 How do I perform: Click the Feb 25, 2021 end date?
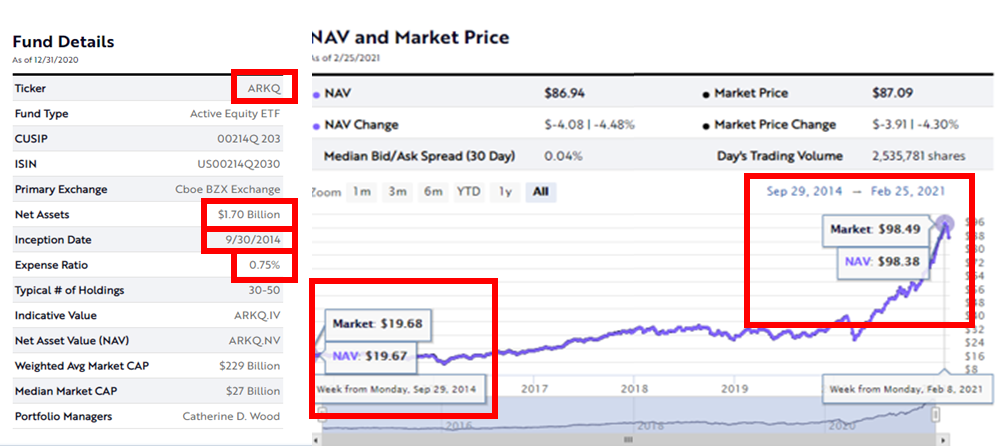(x=908, y=191)
